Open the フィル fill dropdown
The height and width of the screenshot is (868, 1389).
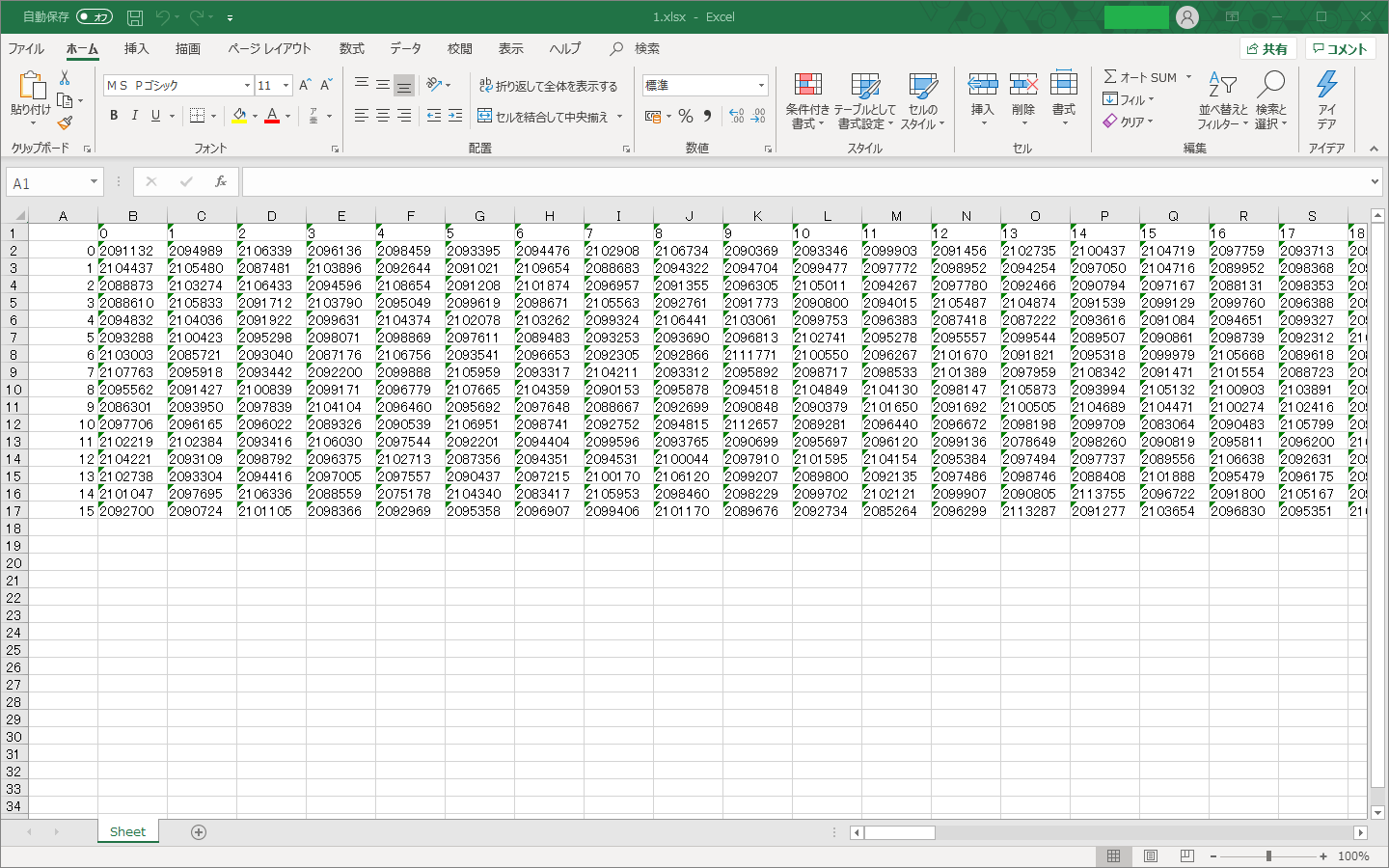(1129, 99)
